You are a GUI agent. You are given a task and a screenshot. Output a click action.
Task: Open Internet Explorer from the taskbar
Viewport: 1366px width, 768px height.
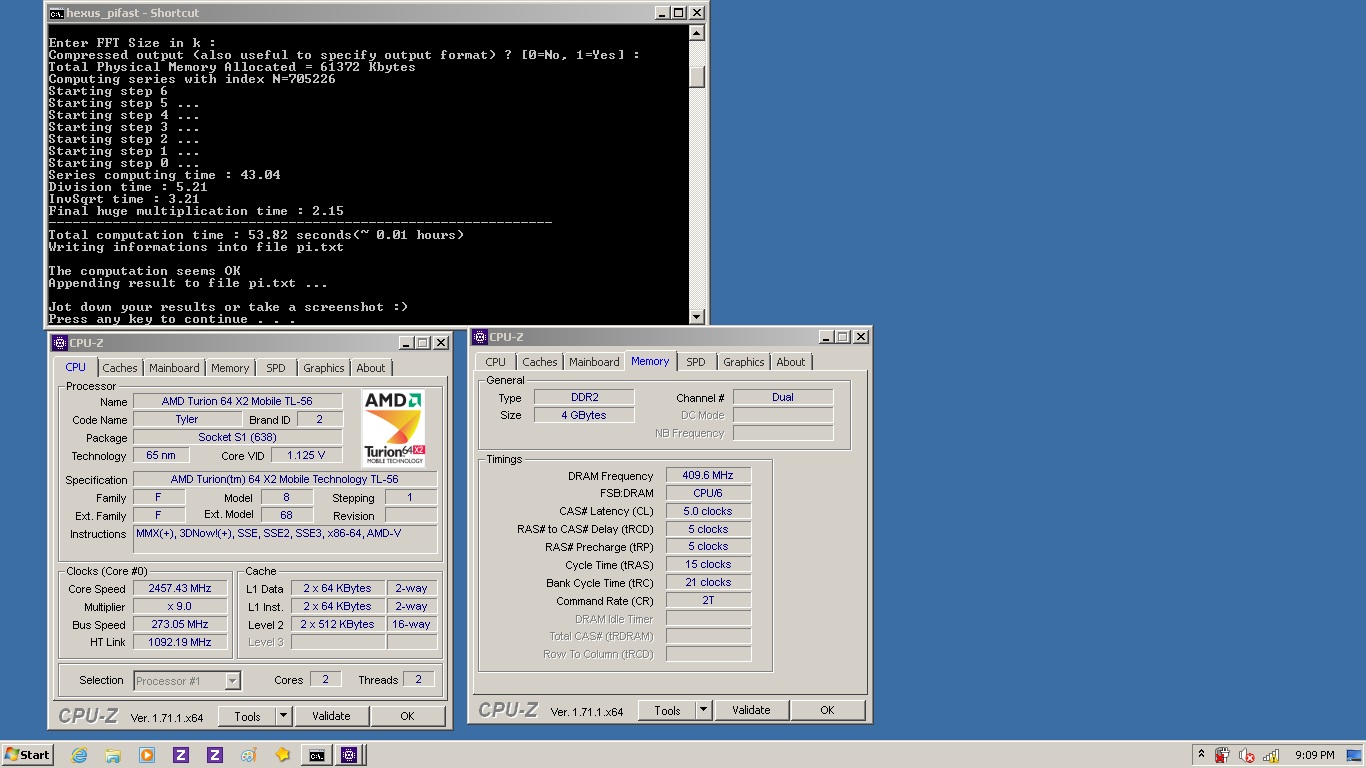pos(79,755)
